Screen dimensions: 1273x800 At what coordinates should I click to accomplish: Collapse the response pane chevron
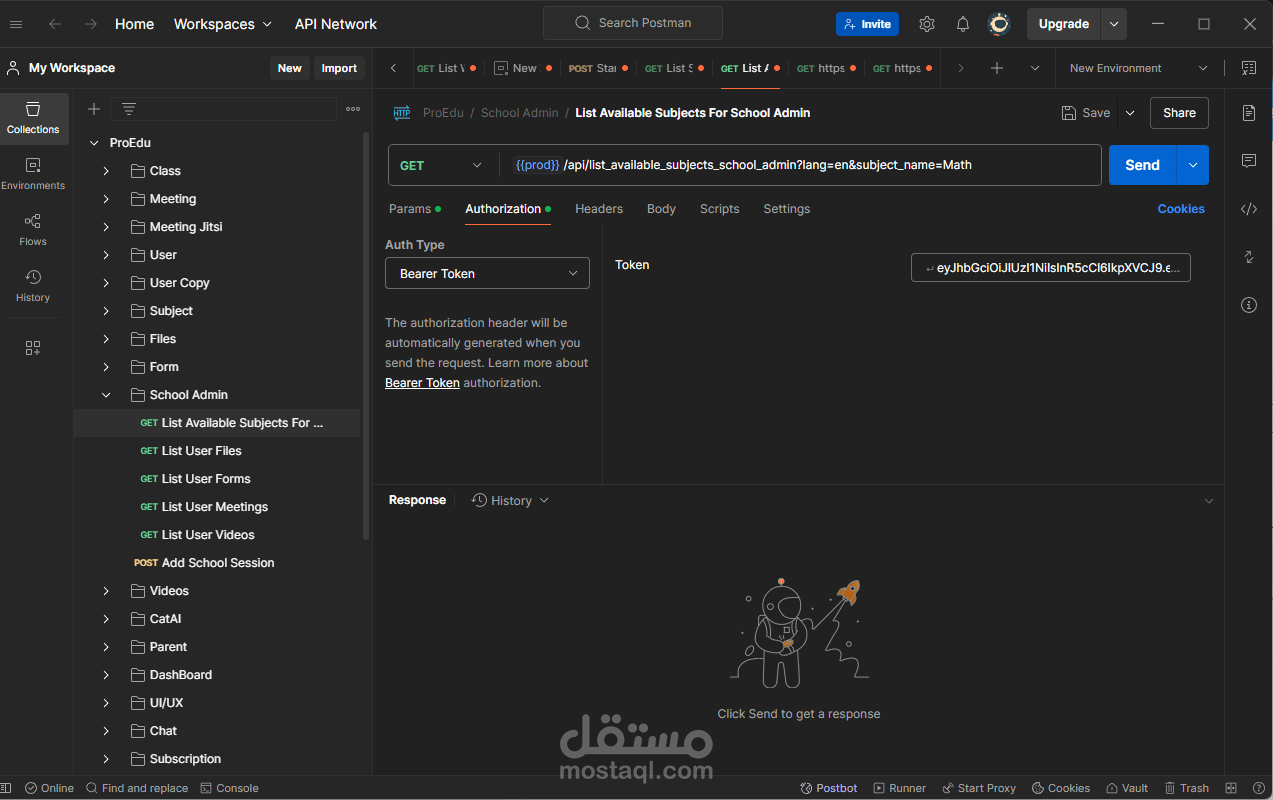tap(1209, 501)
